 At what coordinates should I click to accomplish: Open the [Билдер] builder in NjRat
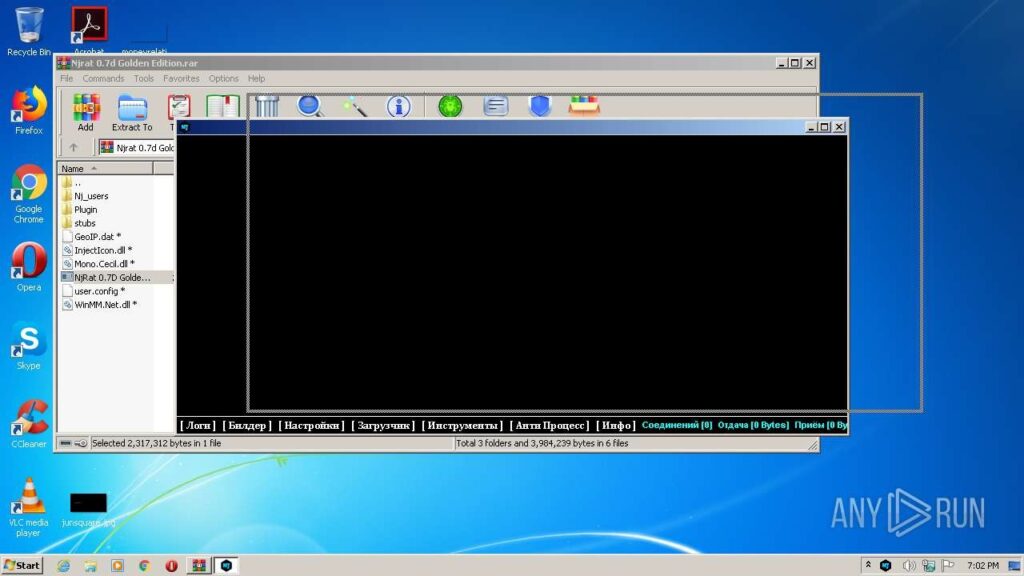click(x=247, y=425)
